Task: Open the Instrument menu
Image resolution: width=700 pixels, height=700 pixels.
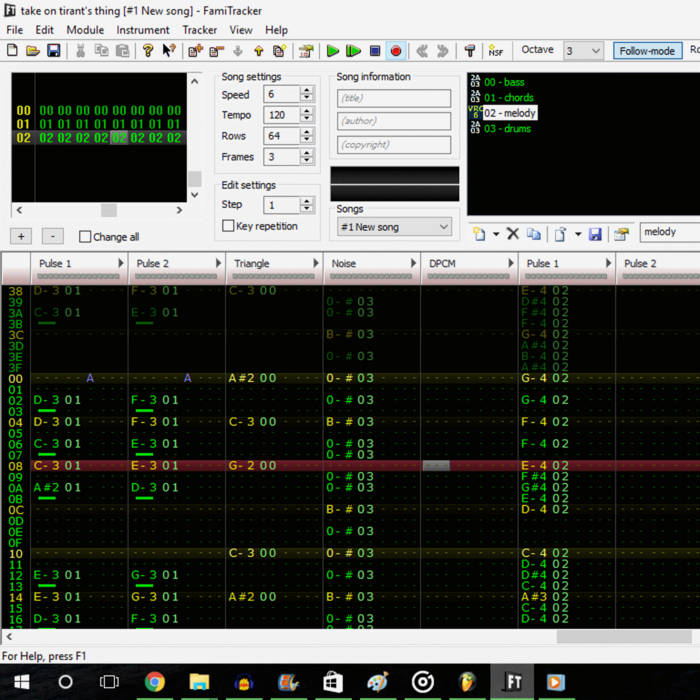Action: pyautogui.click(x=143, y=30)
